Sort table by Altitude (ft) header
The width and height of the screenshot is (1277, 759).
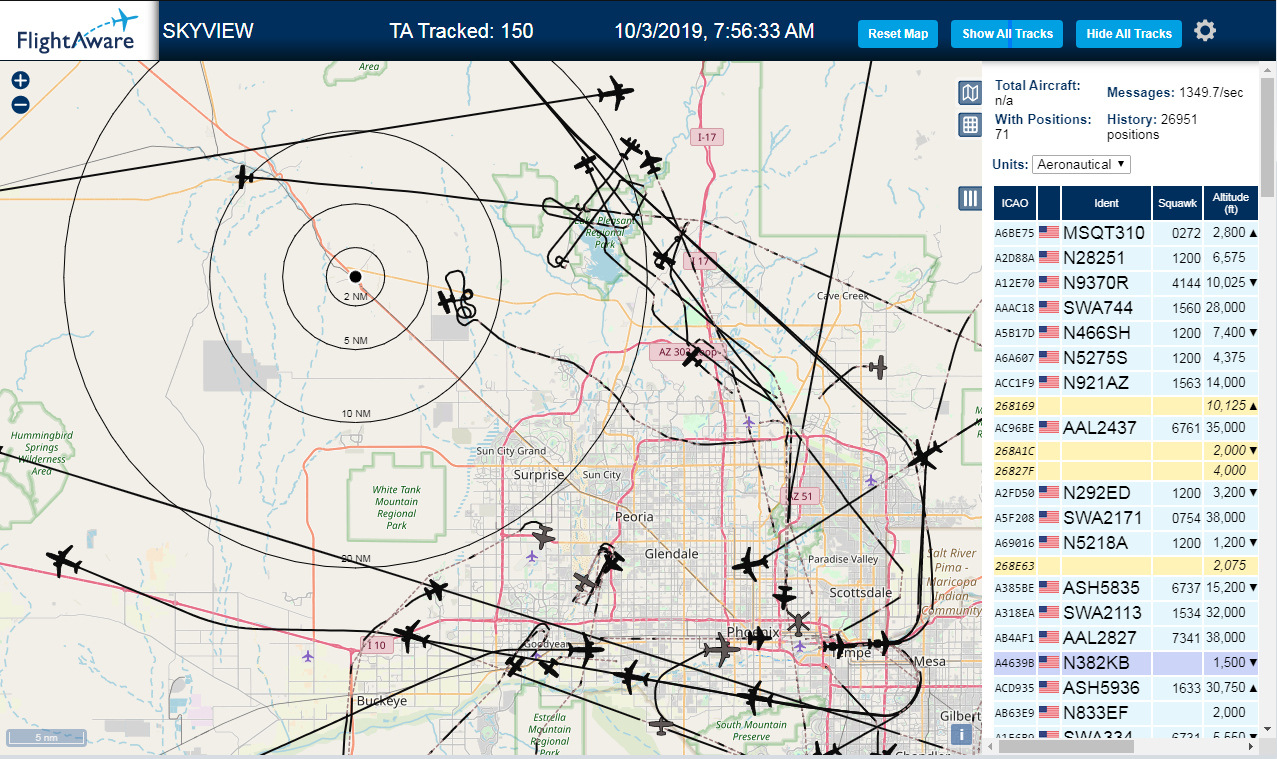pyautogui.click(x=1231, y=203)
